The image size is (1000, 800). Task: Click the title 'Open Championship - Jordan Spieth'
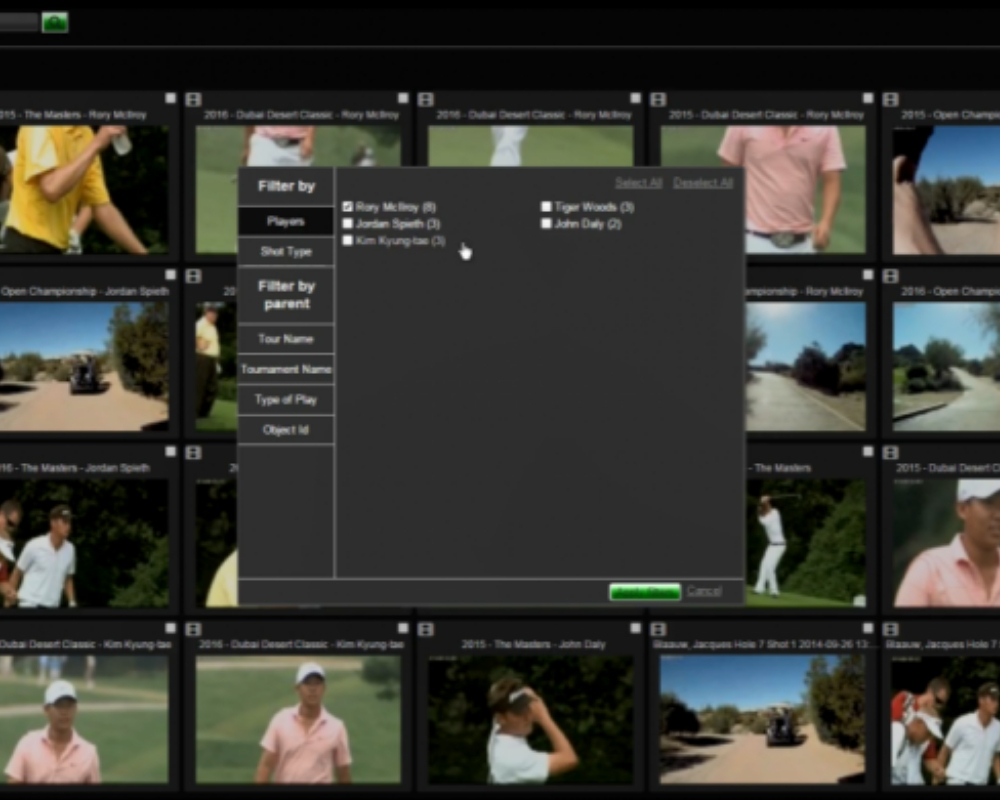click(84, 292)
